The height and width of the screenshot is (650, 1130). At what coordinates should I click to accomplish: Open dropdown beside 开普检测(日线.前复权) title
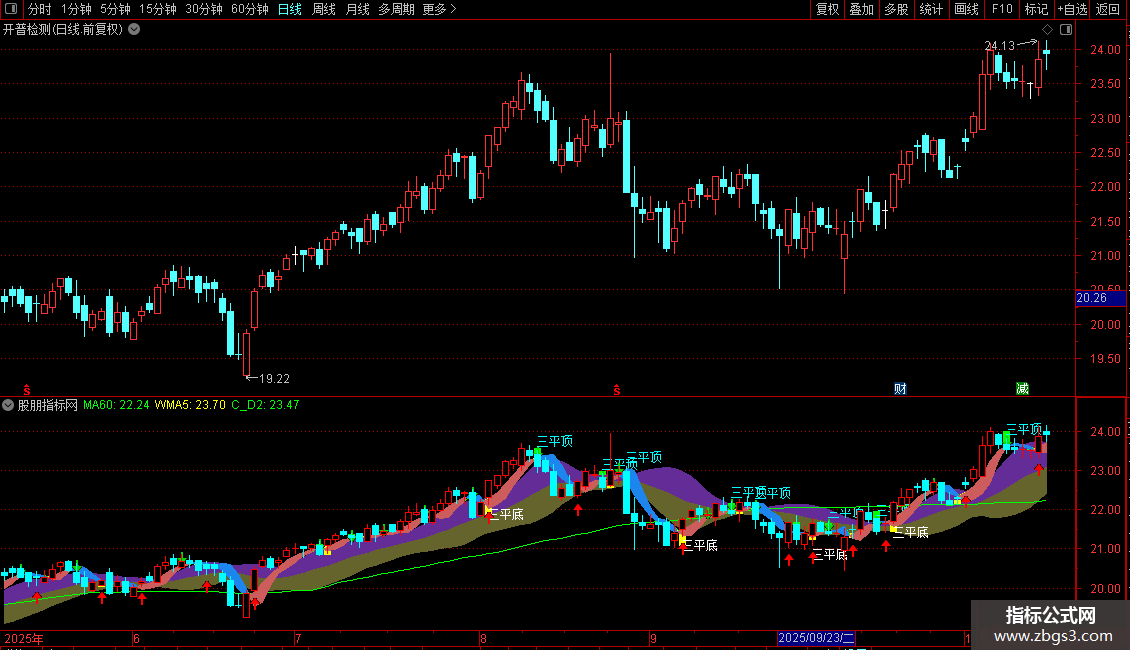134,30
